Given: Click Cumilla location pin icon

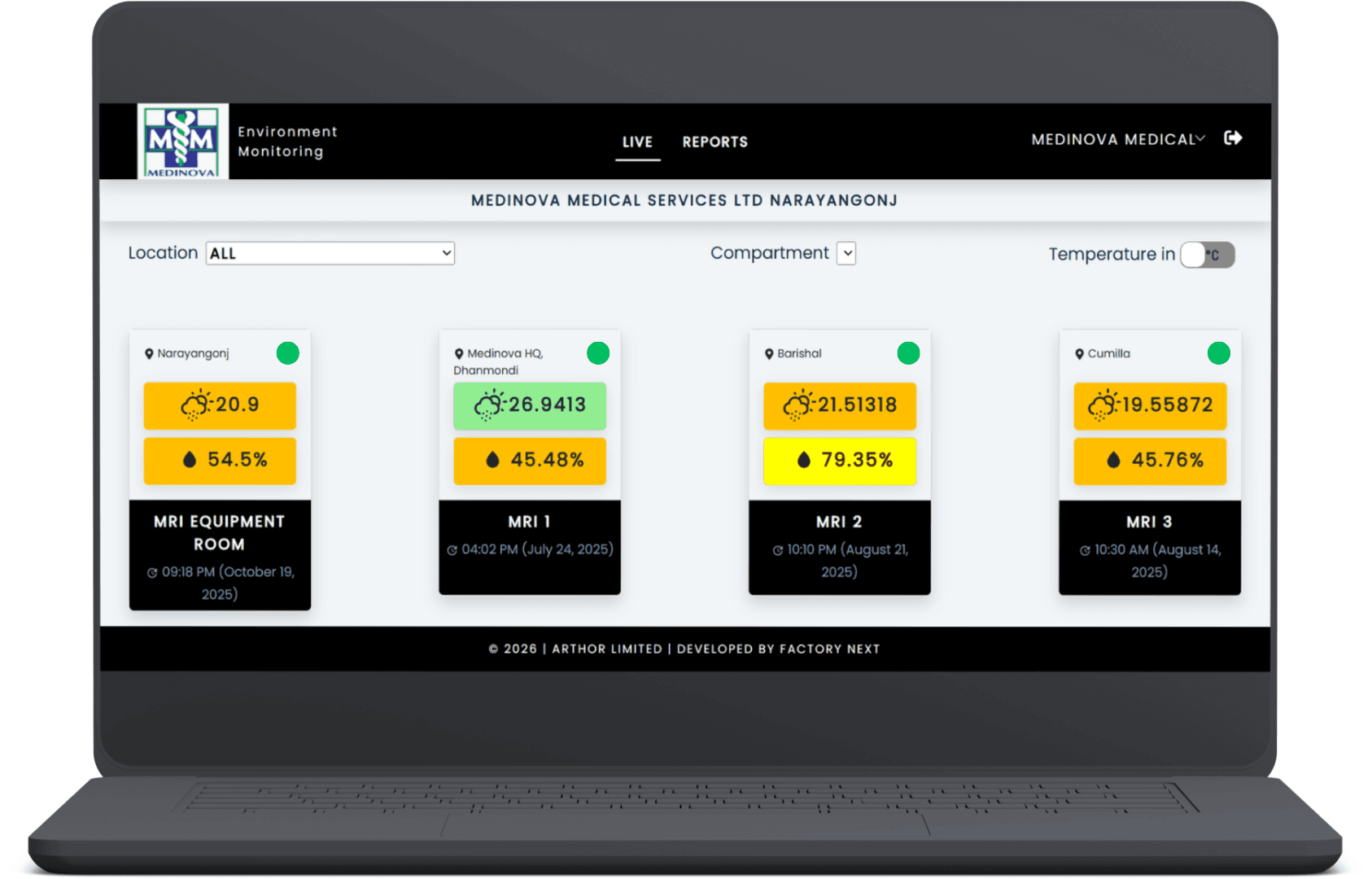Looking at the screenshot, I should click(1080, 354).
